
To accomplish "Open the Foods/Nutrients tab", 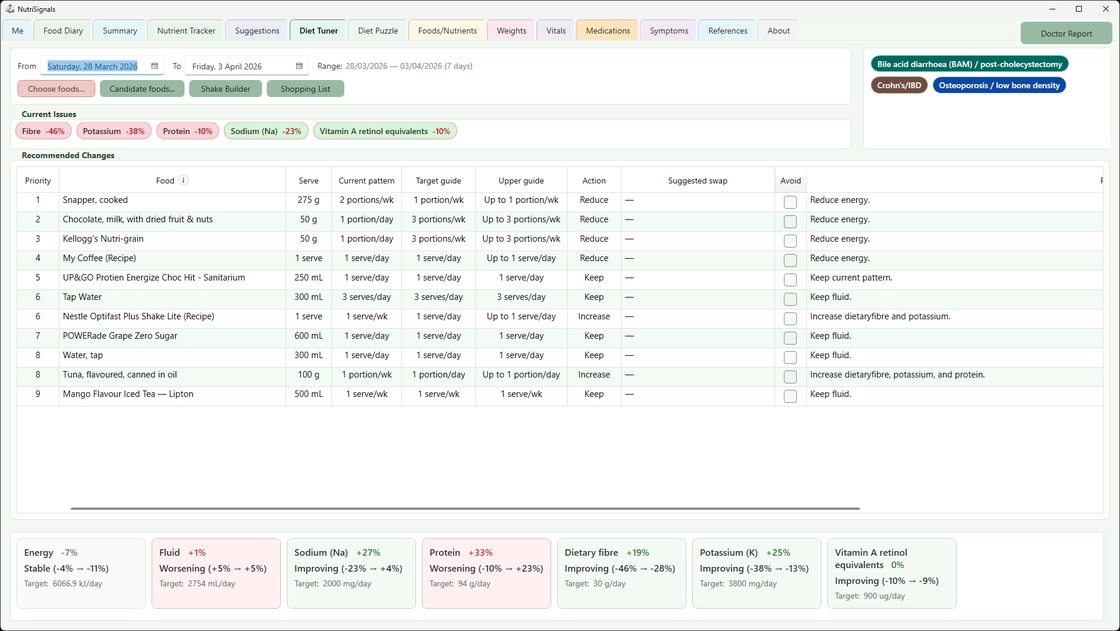I will click(446, 30).
